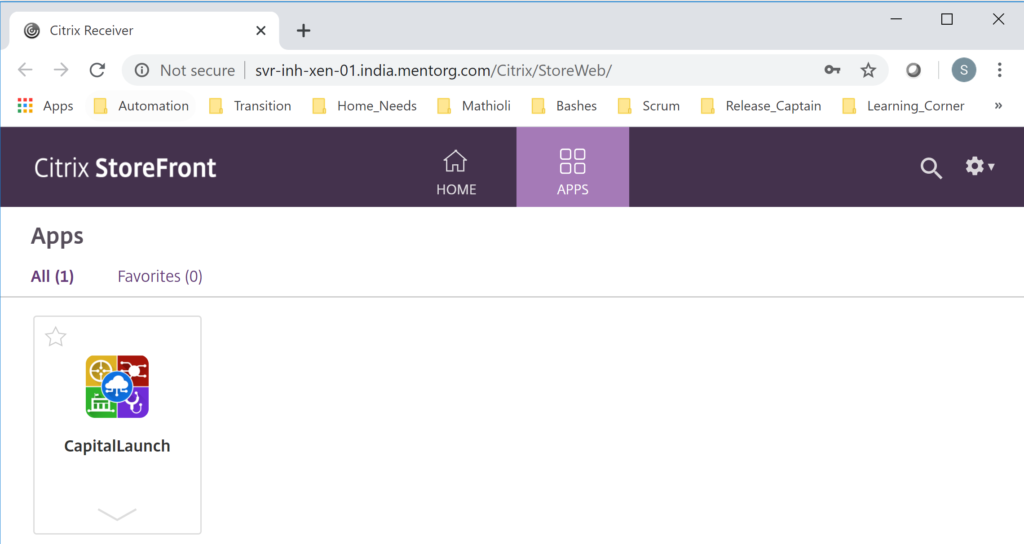Launch the CapitalLaunch app icon
This screenshot has height=544, width=1024.
coord(117,387)
